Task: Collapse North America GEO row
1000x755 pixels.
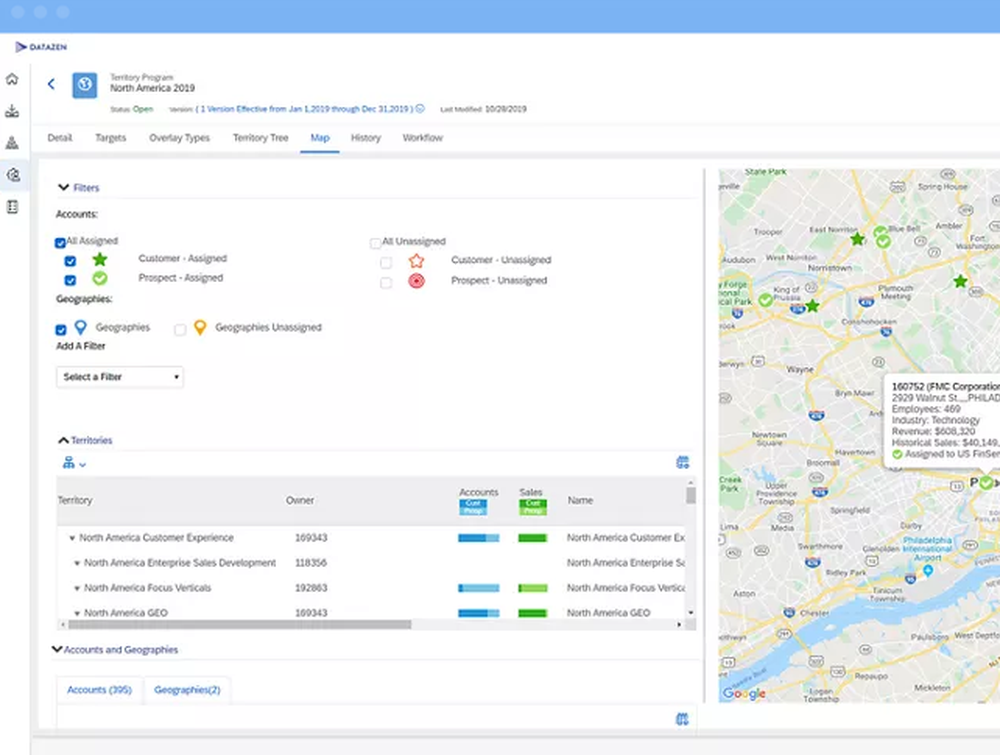Action: click(x=77, y=613)
